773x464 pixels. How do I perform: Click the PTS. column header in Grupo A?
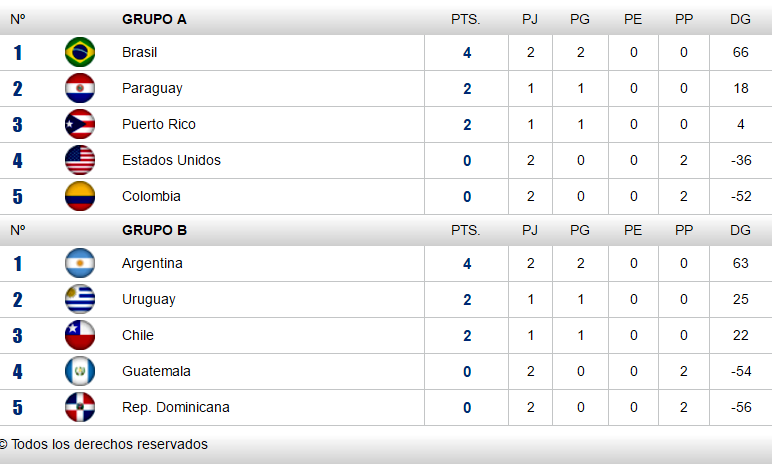tap(465, 19)
